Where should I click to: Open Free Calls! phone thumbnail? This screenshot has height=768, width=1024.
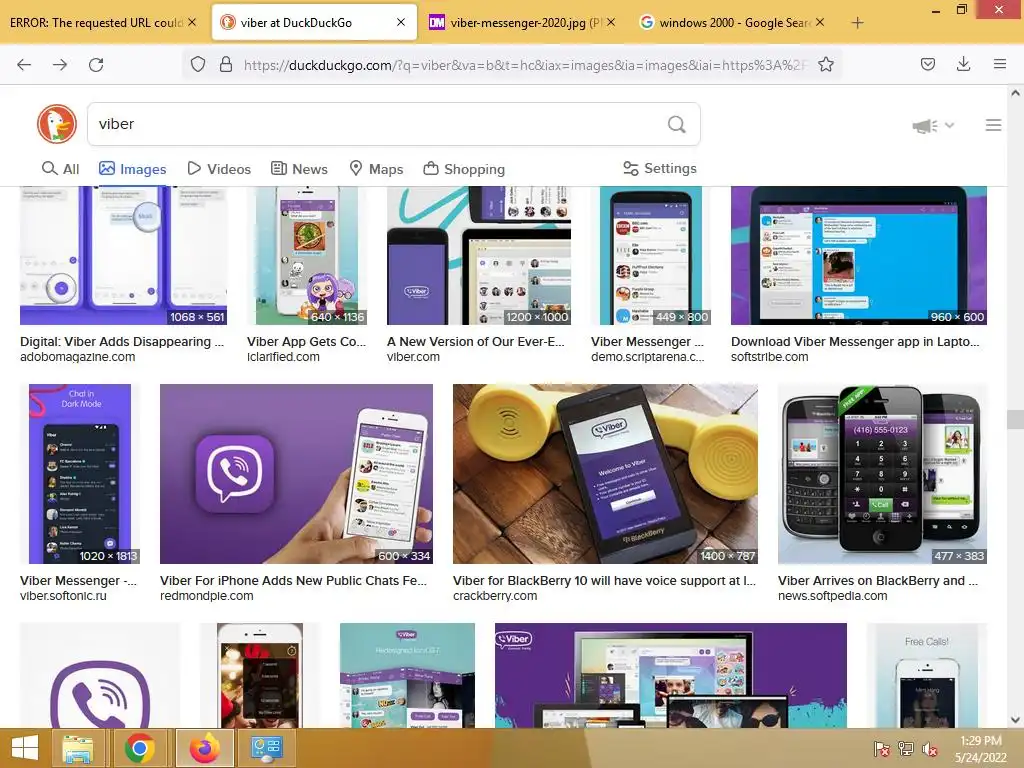(x=927, y=675)
